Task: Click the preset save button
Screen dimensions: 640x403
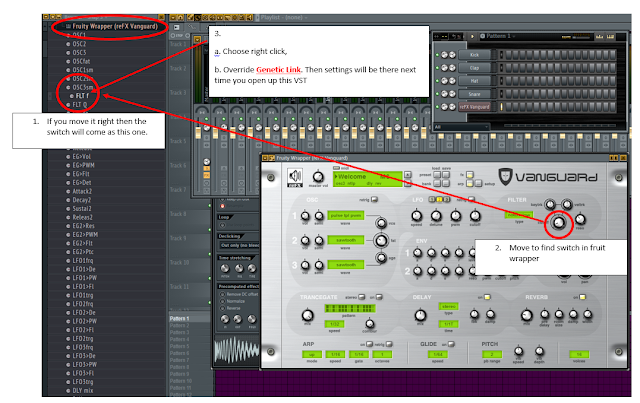Action: pyautogui.click(x=446, y=175)
